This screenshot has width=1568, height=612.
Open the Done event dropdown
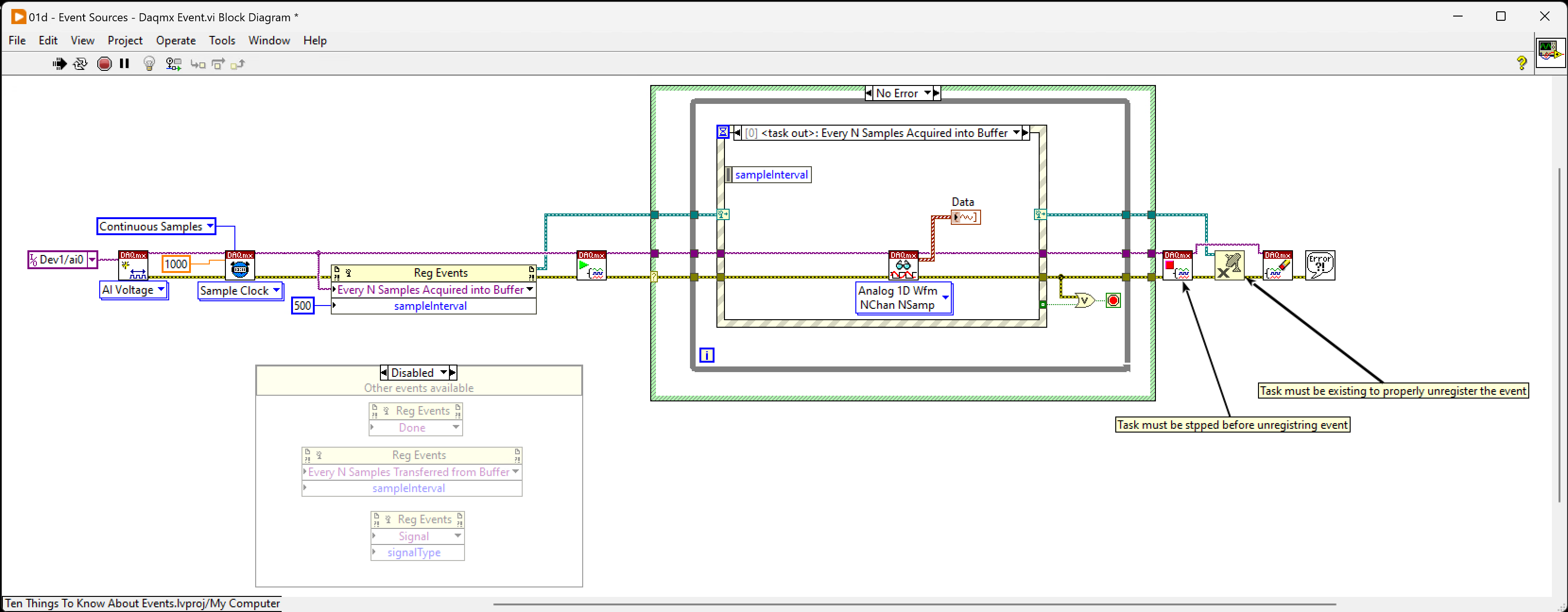pyautogui.click(x=456, y=427)
